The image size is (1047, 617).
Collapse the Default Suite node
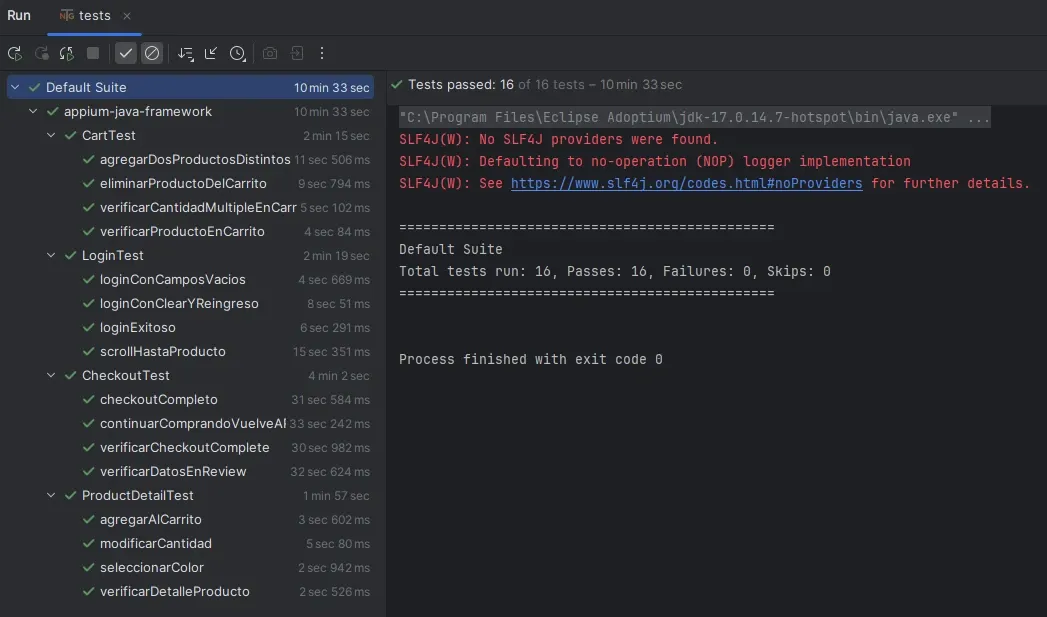pyautogui.click(x=15, y=87)
